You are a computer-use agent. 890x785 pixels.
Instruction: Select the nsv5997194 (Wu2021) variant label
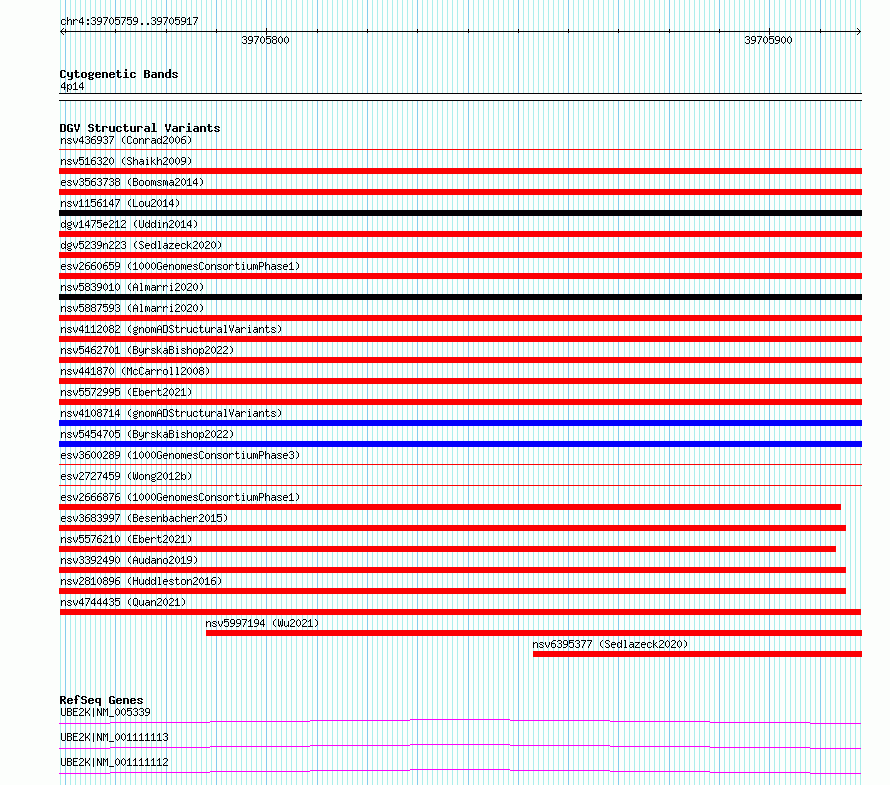pos(262,623)
